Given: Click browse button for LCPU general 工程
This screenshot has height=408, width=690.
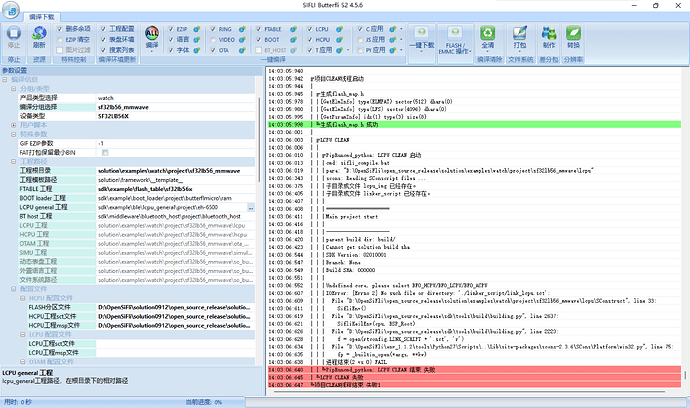Looking at the screenshot, I should pyautogui.click(x=251, y=207).
